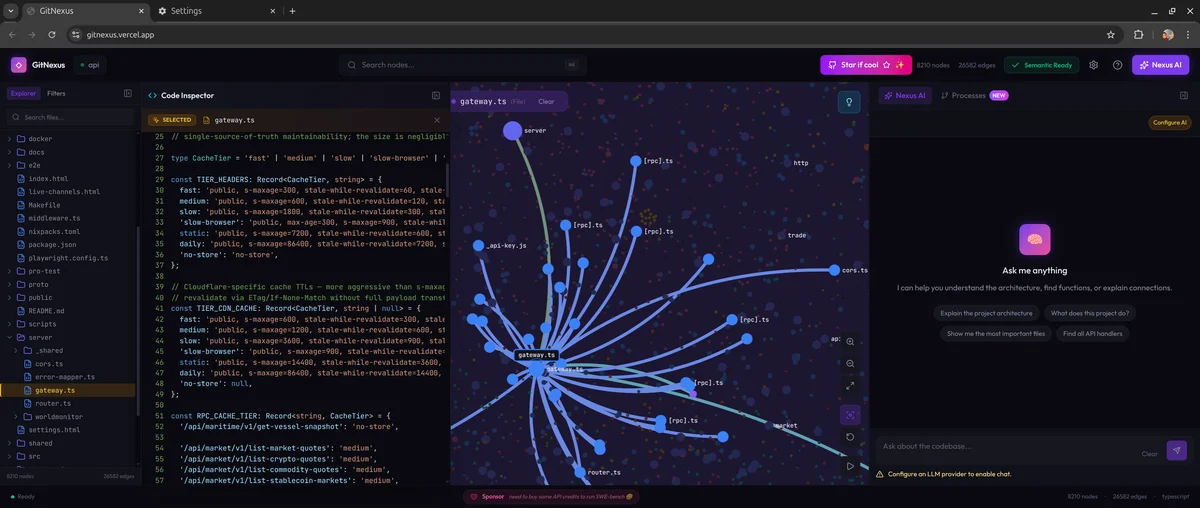This screenshot has height=508, width=1200.
Task: Click Star if cool button
Action: click(x=866, y=65)
